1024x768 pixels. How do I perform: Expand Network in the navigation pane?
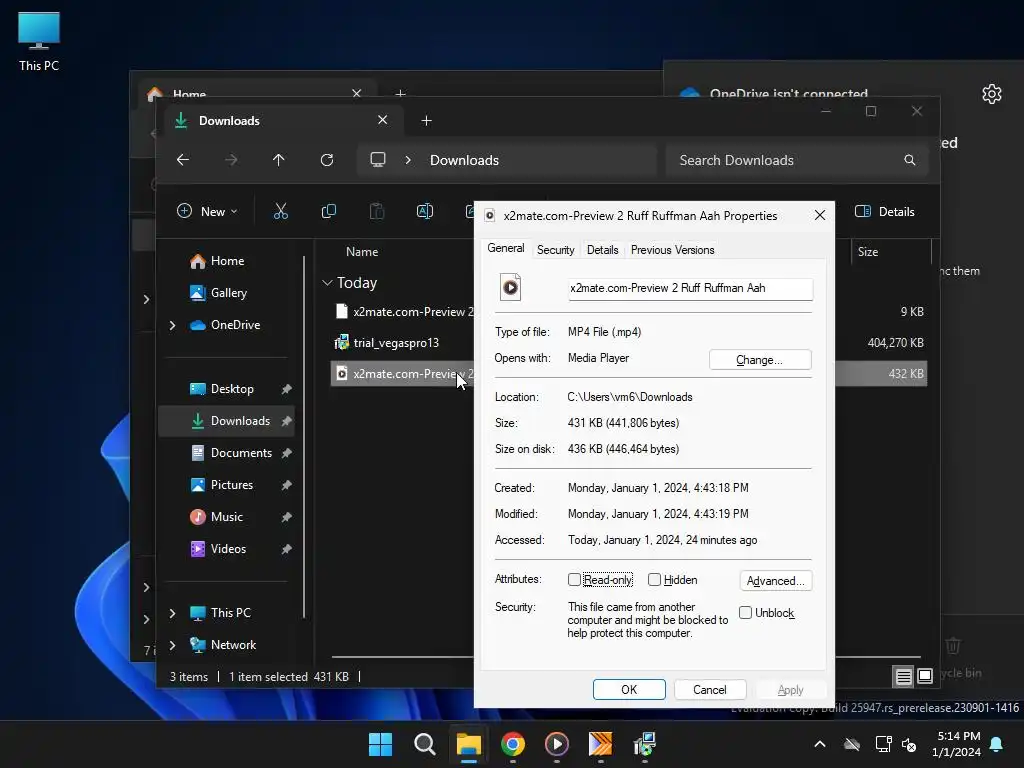coord(172,645)
